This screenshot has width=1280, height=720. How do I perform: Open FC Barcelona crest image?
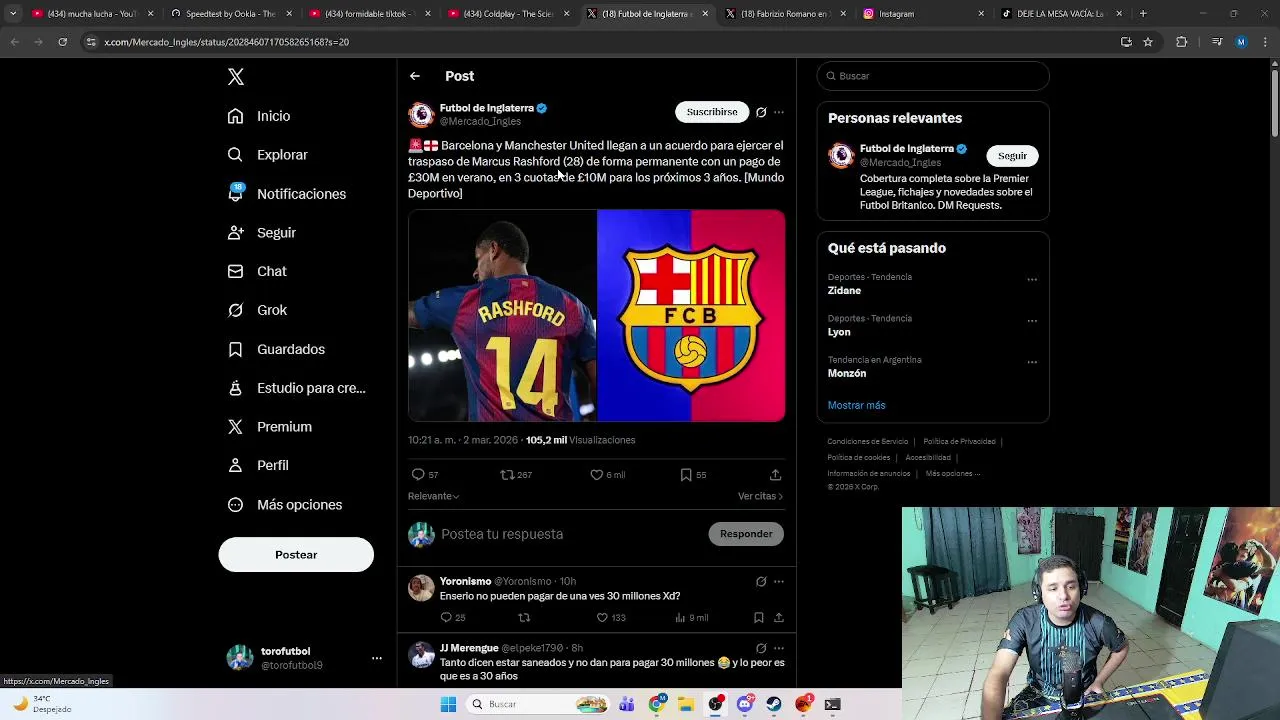pos(691,316)
